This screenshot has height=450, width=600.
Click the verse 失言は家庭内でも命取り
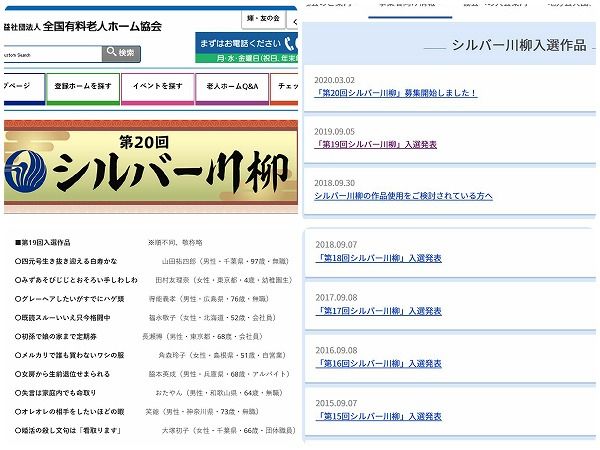(55, 393)
